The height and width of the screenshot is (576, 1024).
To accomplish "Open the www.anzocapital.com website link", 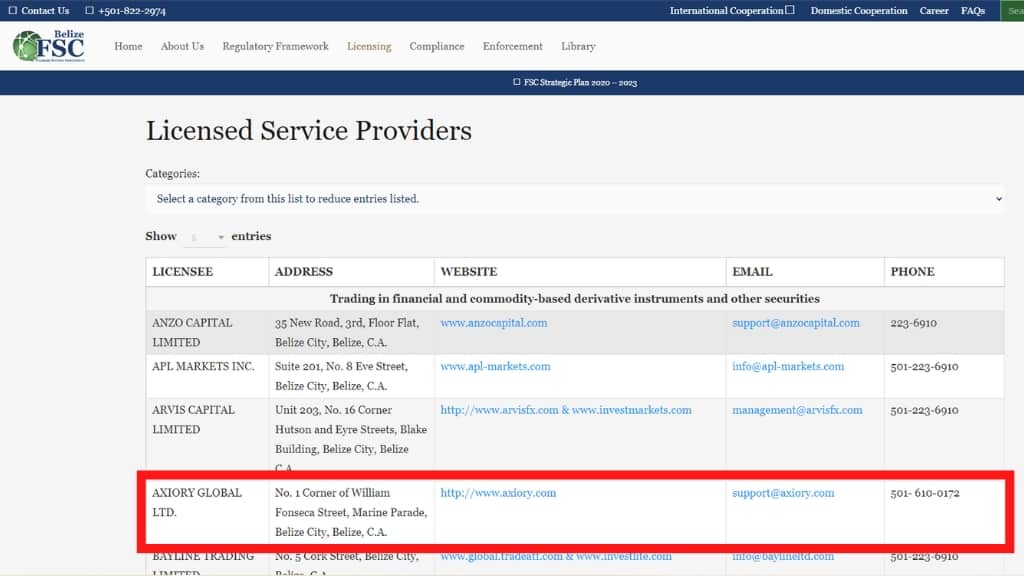I will coord(494,323).
